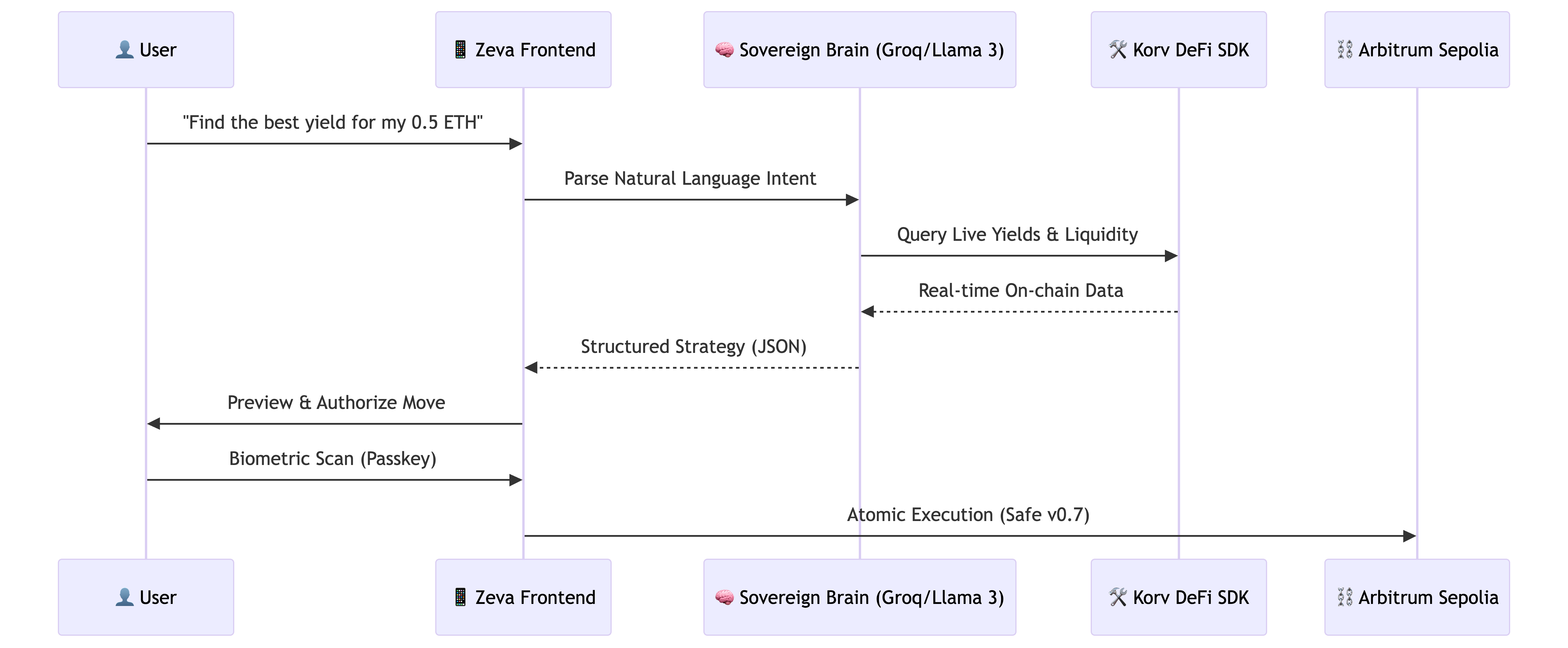
Task: Click the user silhouette icon in the top User box
Action: (124, 49)
